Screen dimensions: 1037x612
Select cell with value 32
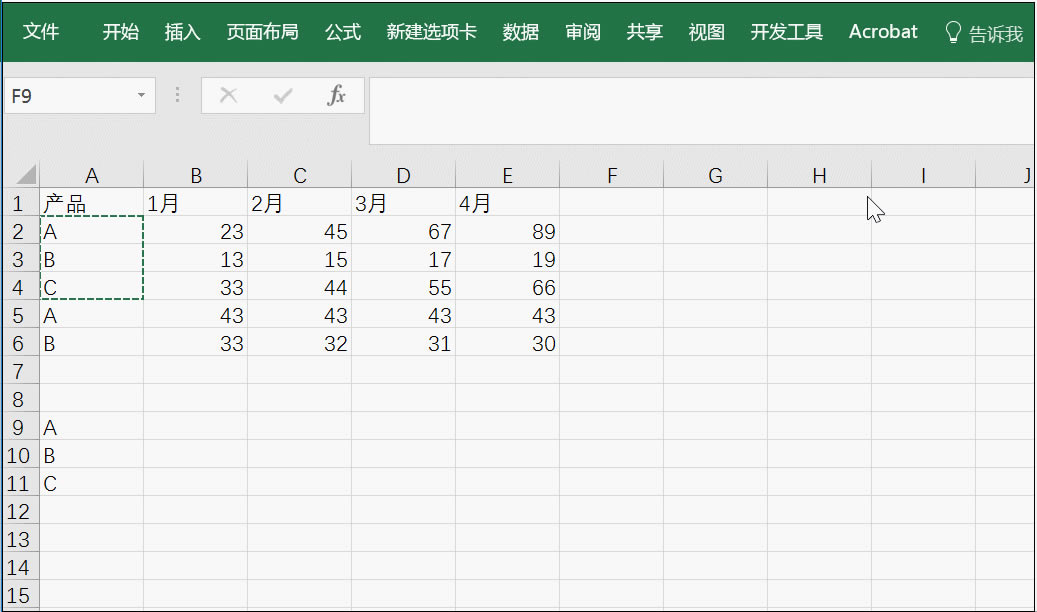300,343
